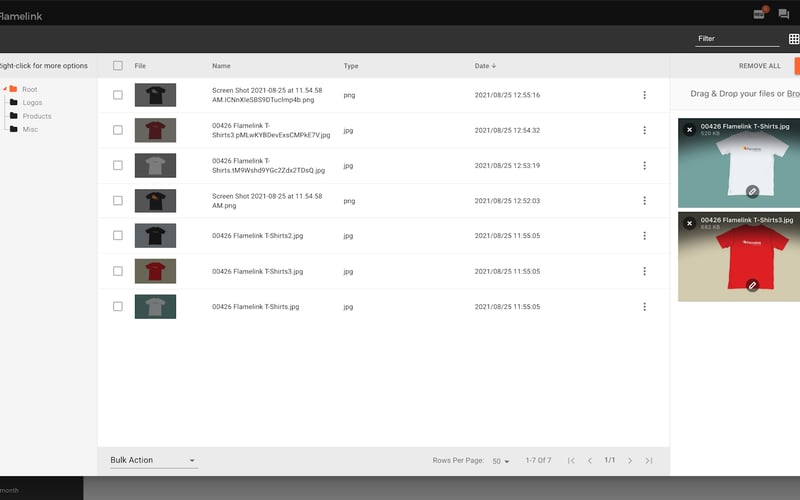Image resolution: width=800 pixels, height=500 pixels.
Task: Check the Screen Shot ICNnXIeSBS9DTucImp4b.png row
Action: click(118, 95)
